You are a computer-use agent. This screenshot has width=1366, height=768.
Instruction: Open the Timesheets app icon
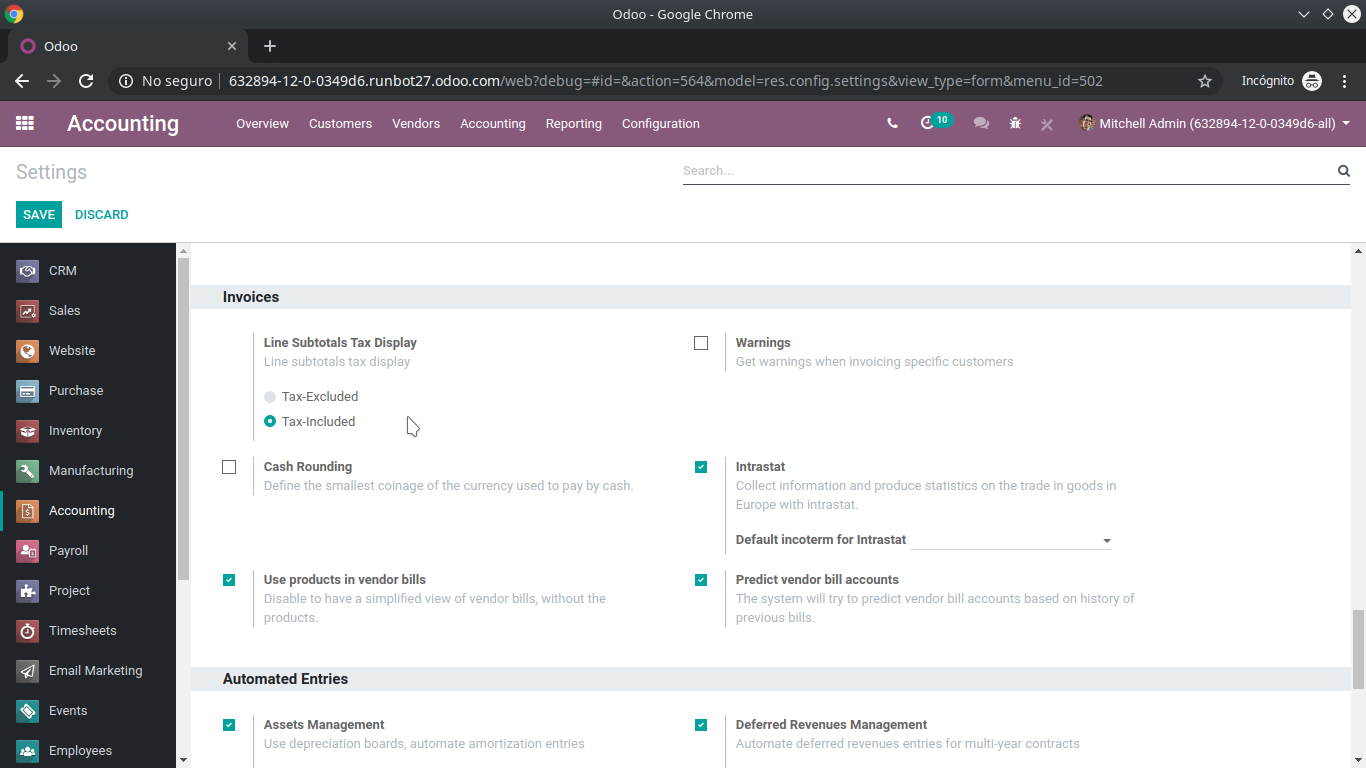[27, 630]
